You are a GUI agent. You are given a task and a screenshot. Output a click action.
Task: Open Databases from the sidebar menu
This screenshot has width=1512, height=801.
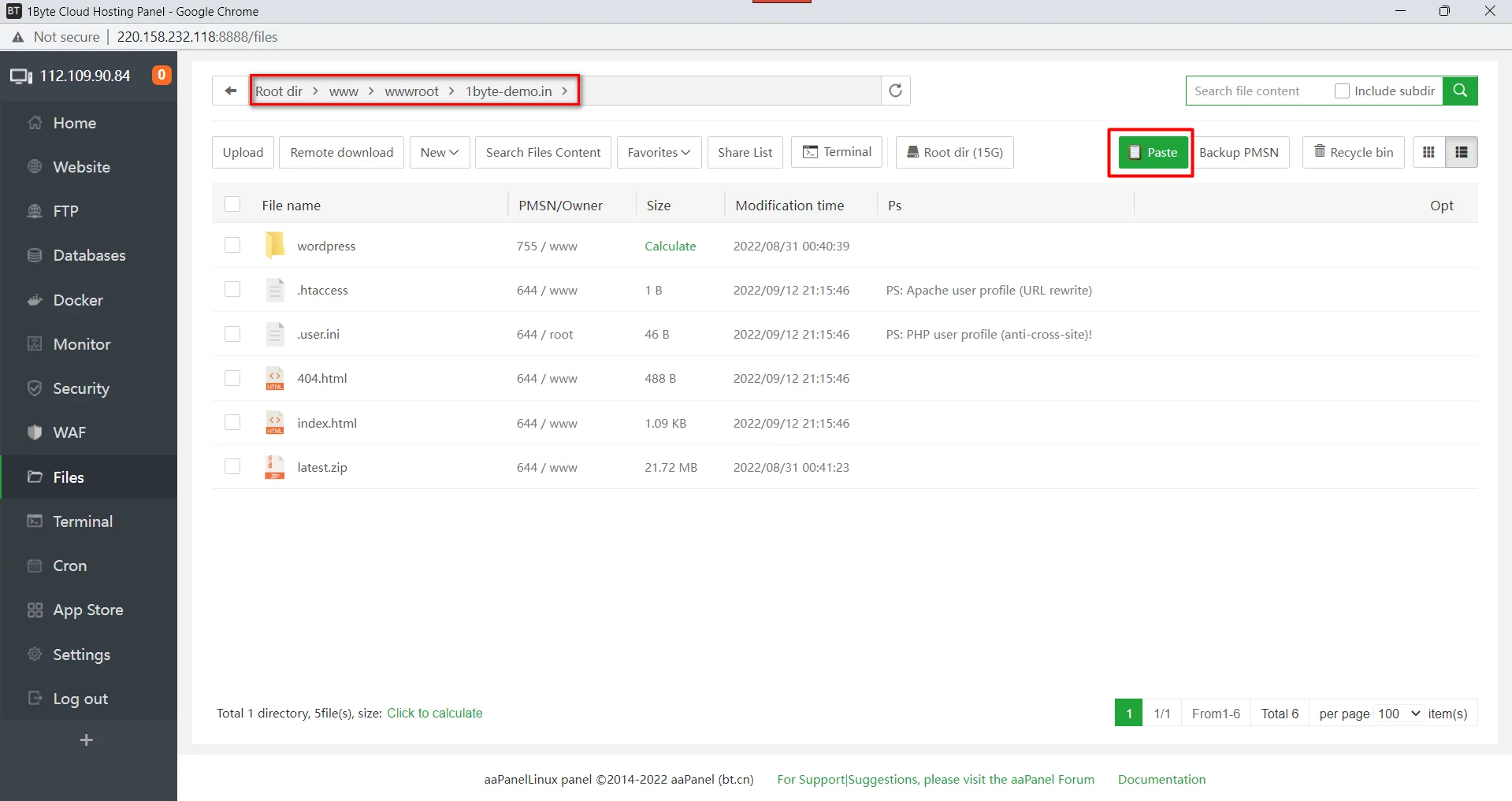point(89,255)
